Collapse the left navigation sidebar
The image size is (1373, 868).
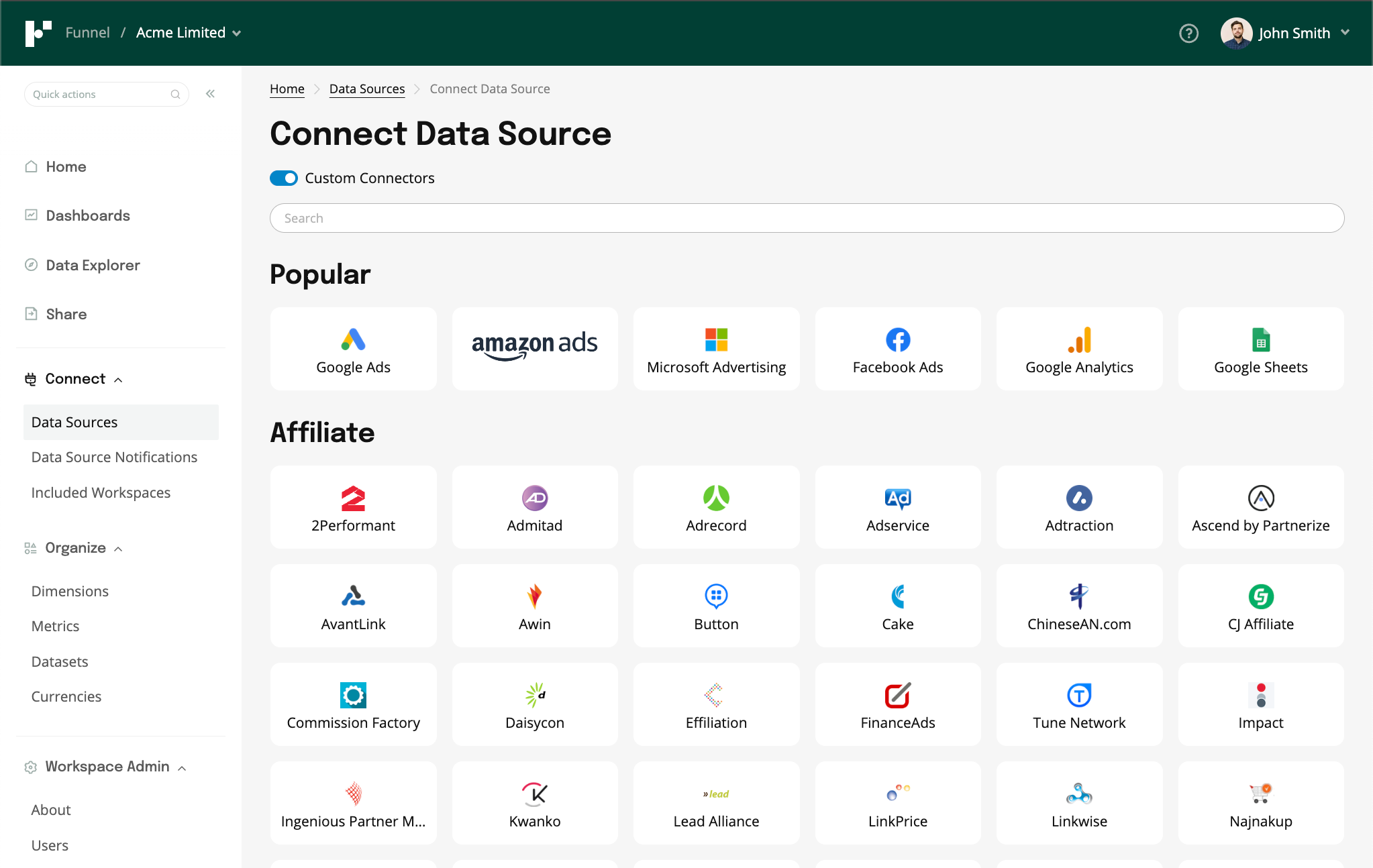tap(210, 93)
